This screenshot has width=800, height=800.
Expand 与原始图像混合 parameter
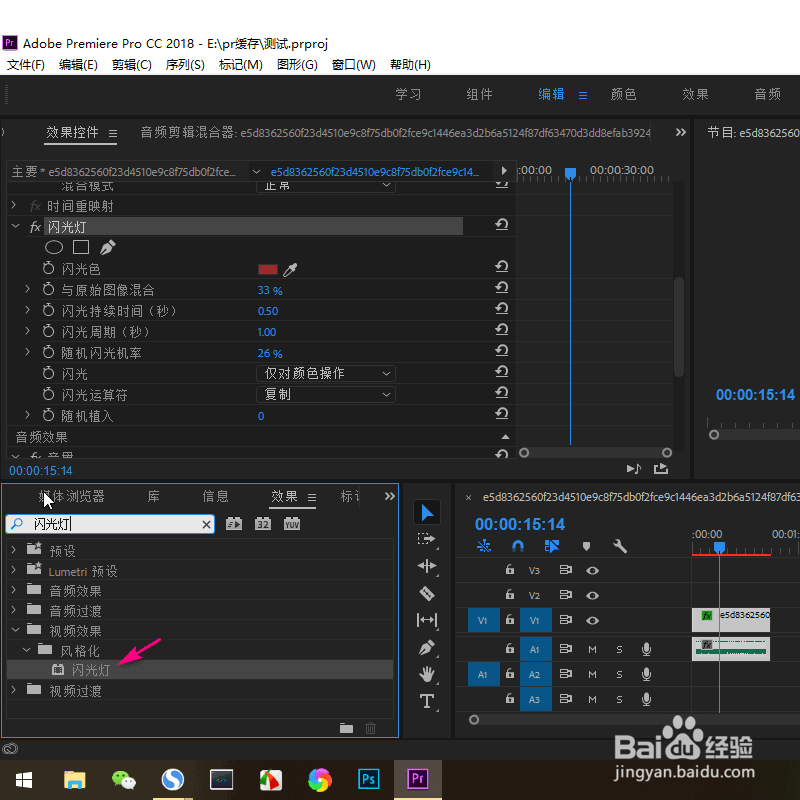28,289
